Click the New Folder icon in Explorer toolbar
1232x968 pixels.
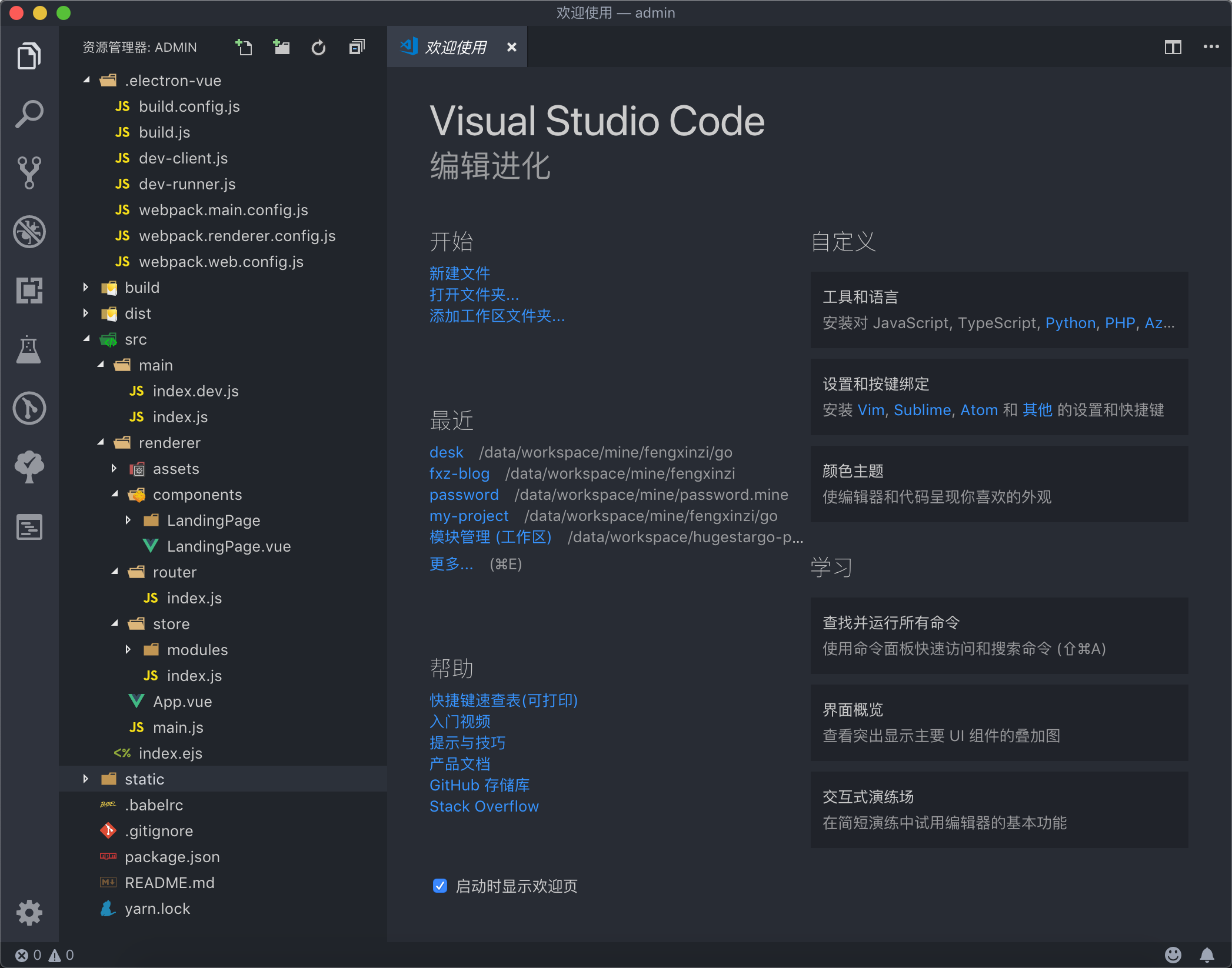pos(281,47)
